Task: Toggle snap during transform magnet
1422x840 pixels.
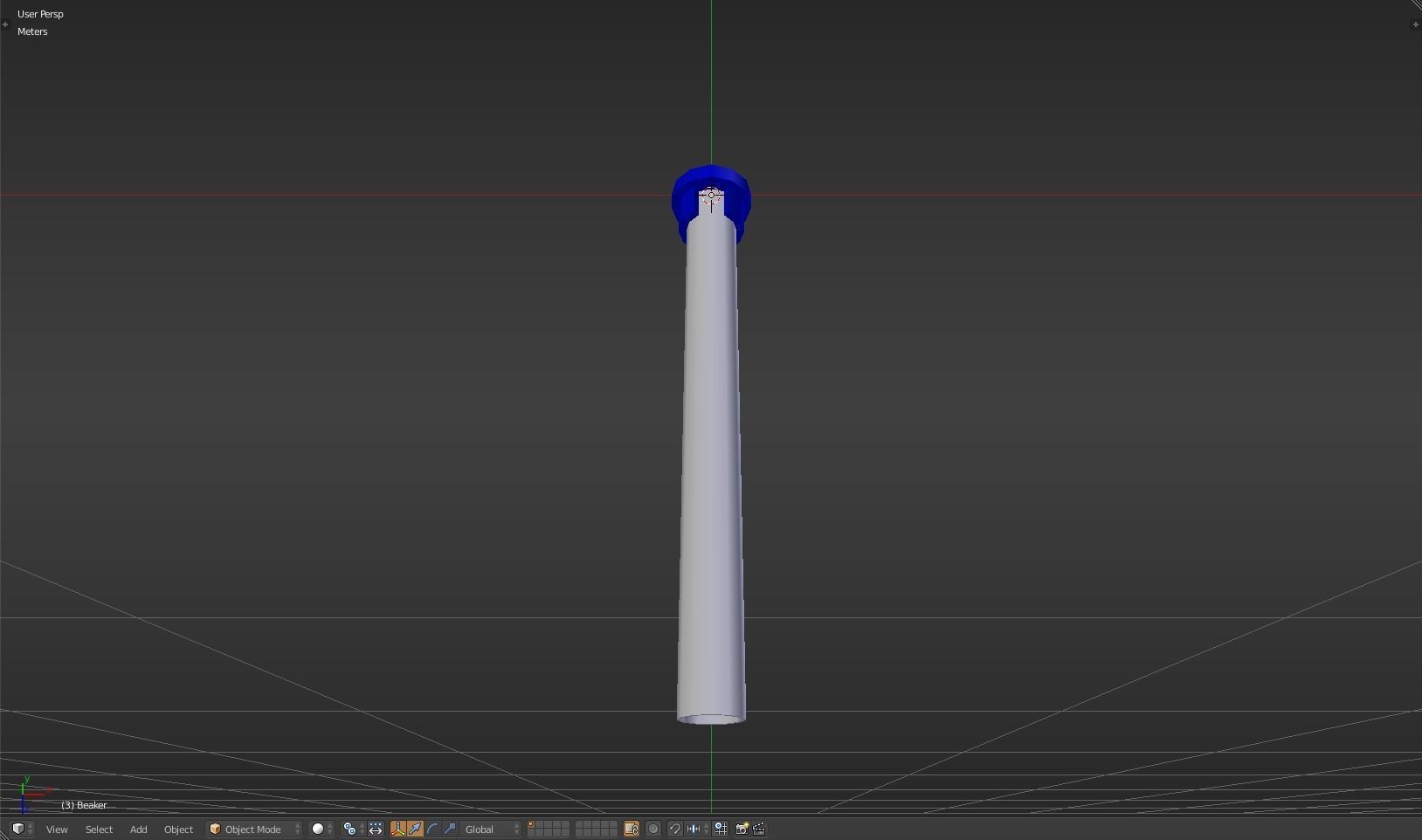Action: coord(675,829)
